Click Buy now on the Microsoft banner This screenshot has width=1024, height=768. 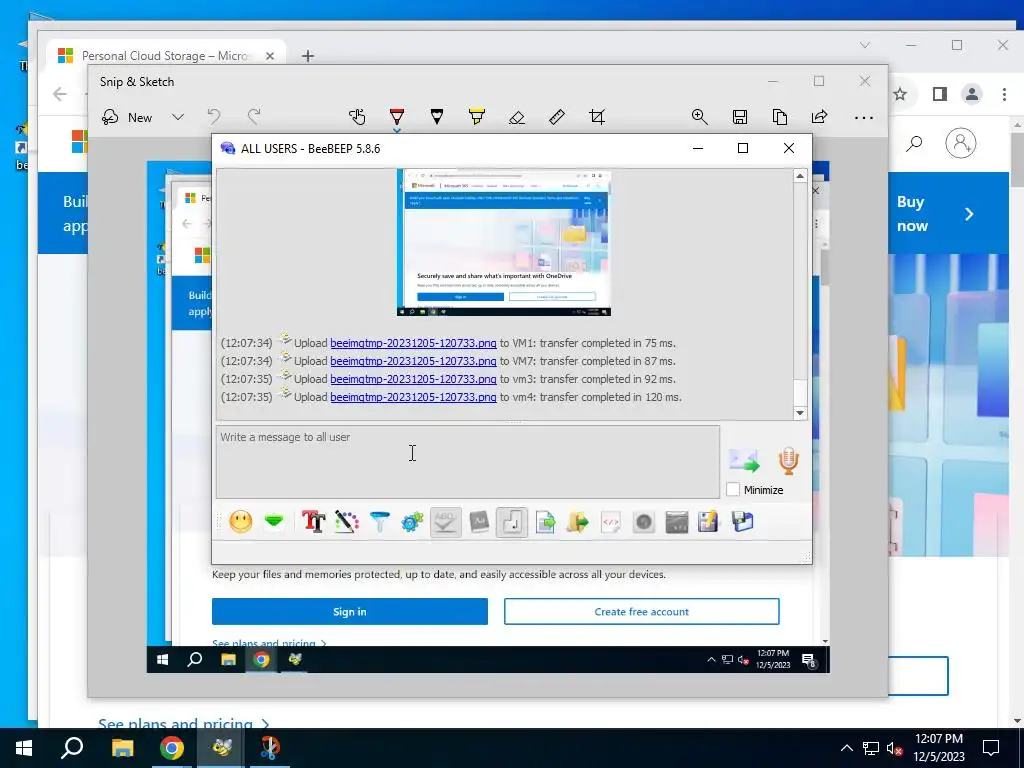tap(912, 214)
